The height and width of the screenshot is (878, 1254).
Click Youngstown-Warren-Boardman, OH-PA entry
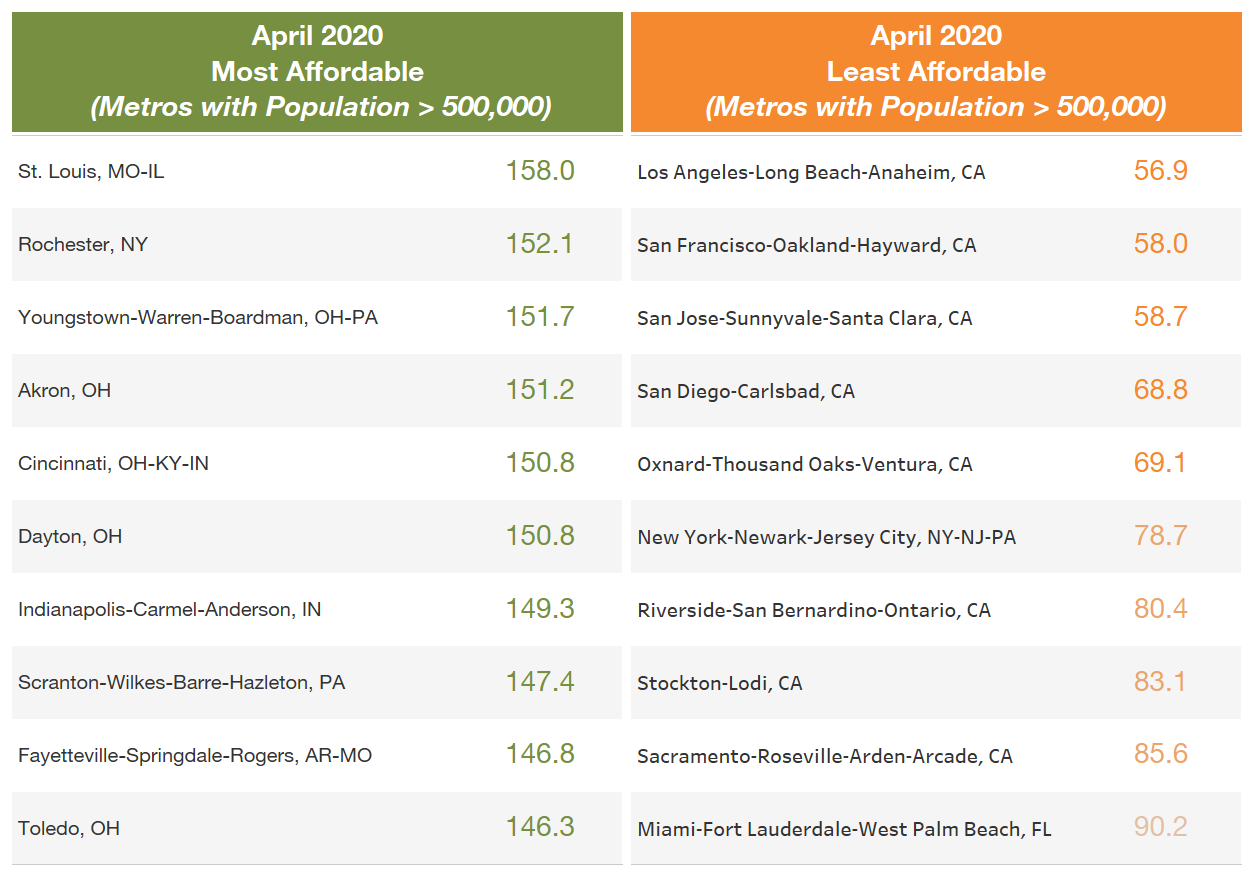[198, 318]
